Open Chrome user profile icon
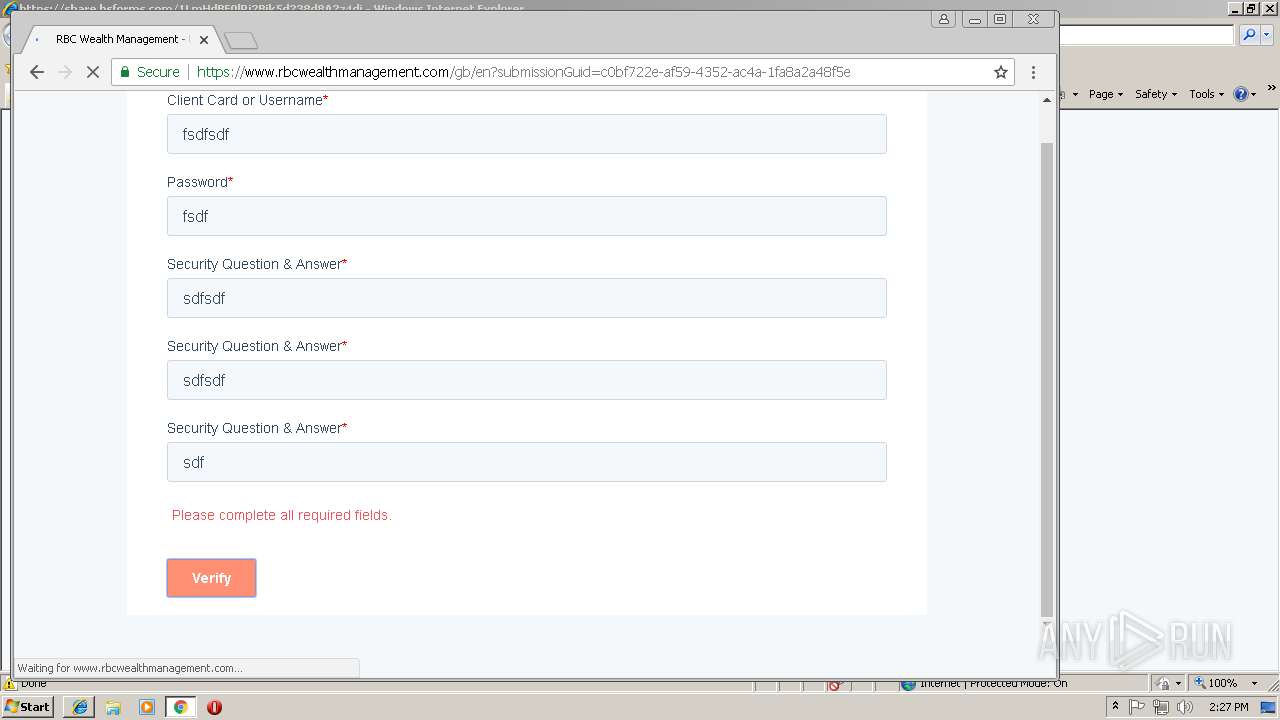The height and width of the screenshot is (720, 1280). 943,19
